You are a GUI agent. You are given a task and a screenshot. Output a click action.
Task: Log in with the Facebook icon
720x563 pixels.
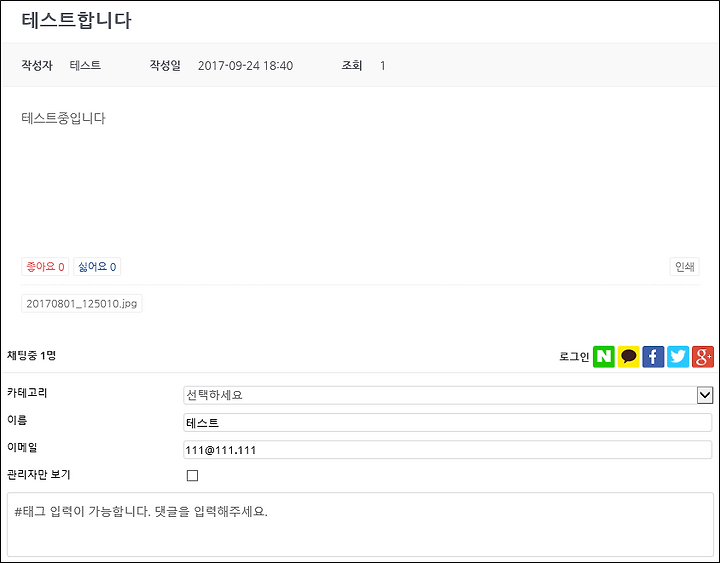tap(653, 356)
